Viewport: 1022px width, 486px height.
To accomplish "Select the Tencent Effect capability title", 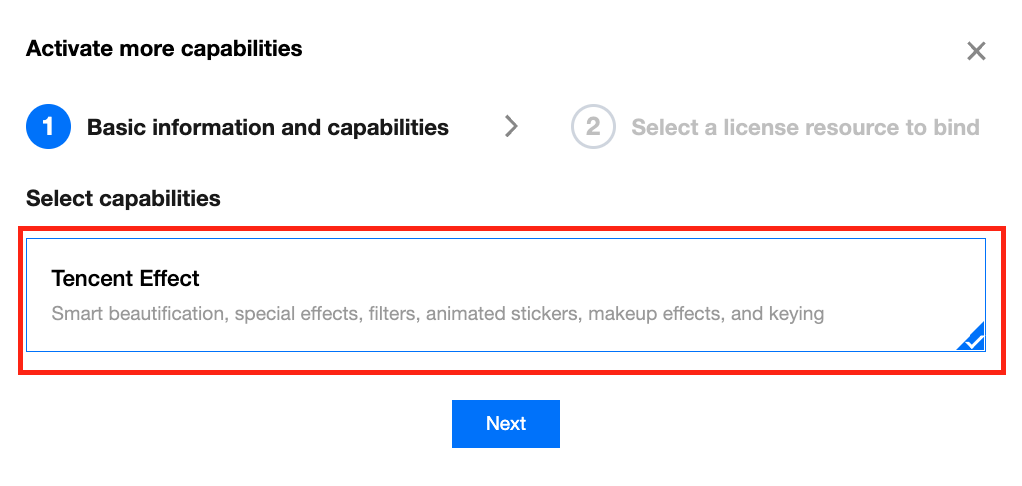I will 126,278.
